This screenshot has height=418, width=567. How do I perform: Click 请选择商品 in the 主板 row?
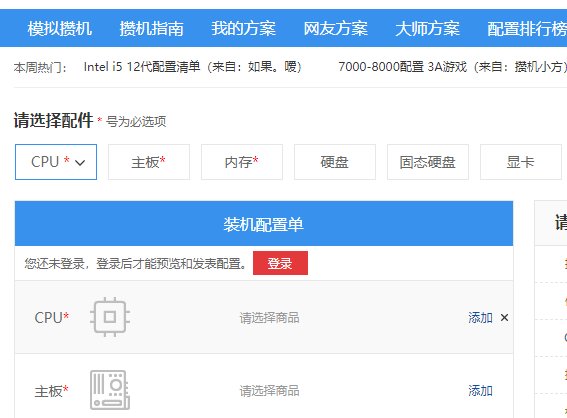pyautogui.click(x=269, y=391)
